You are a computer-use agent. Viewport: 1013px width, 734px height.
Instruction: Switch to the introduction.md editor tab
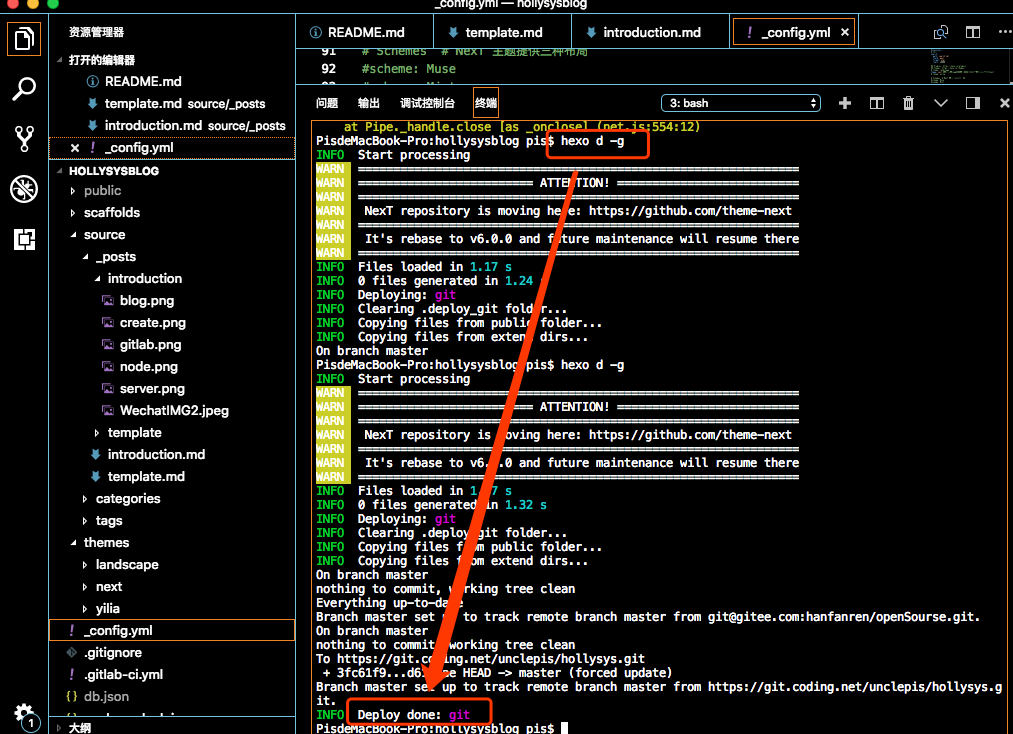click(651, 32)
